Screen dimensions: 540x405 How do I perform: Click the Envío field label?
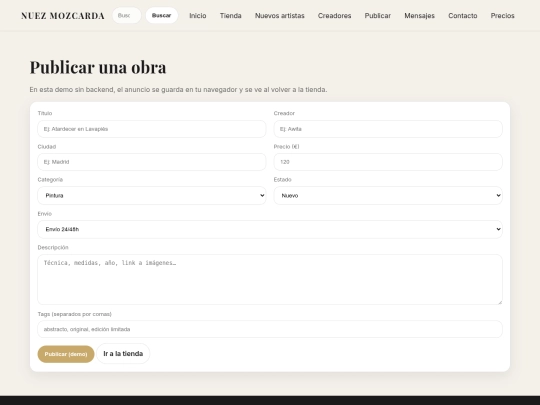[x=44, y=214]
